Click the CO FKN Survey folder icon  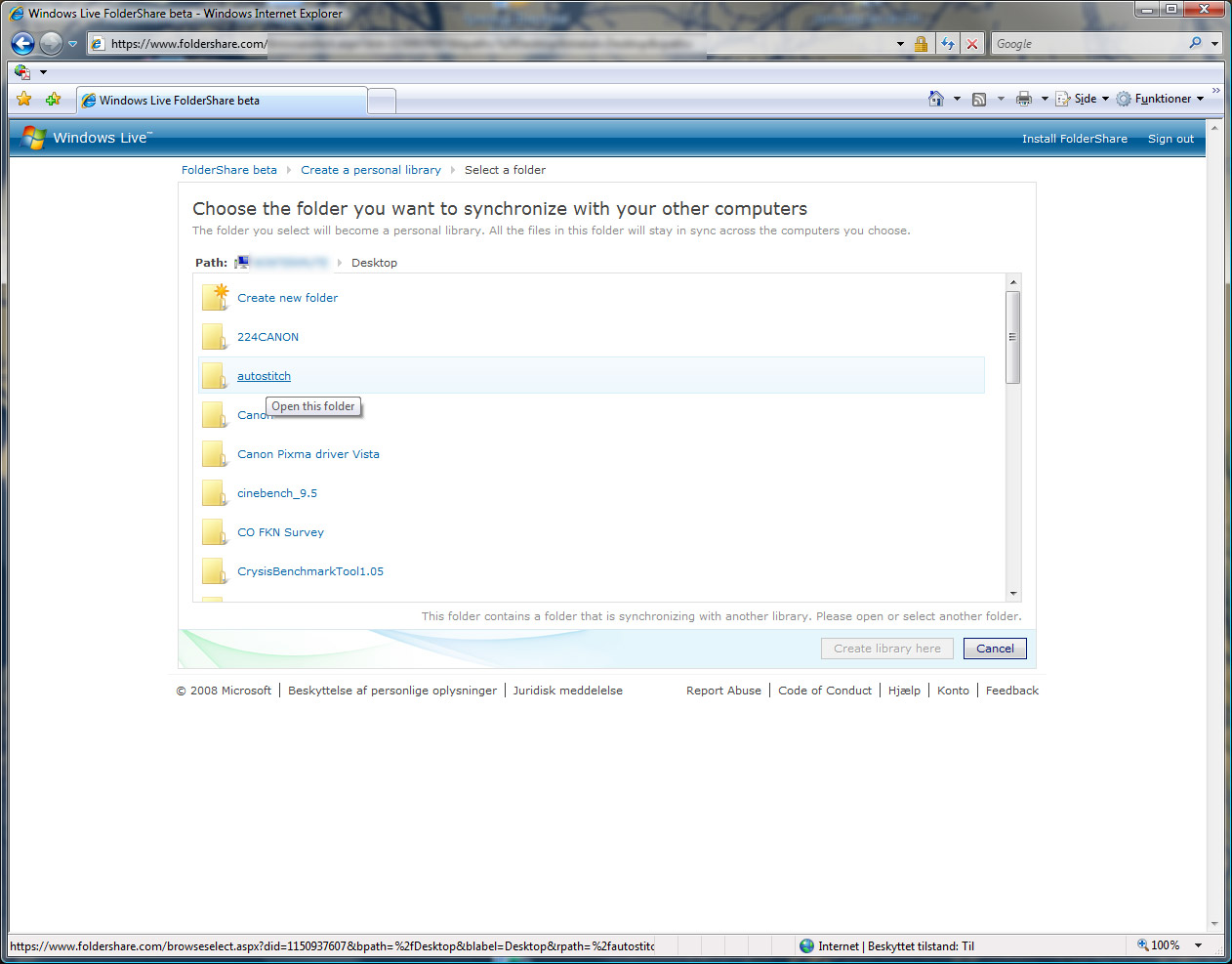(214, 532)
